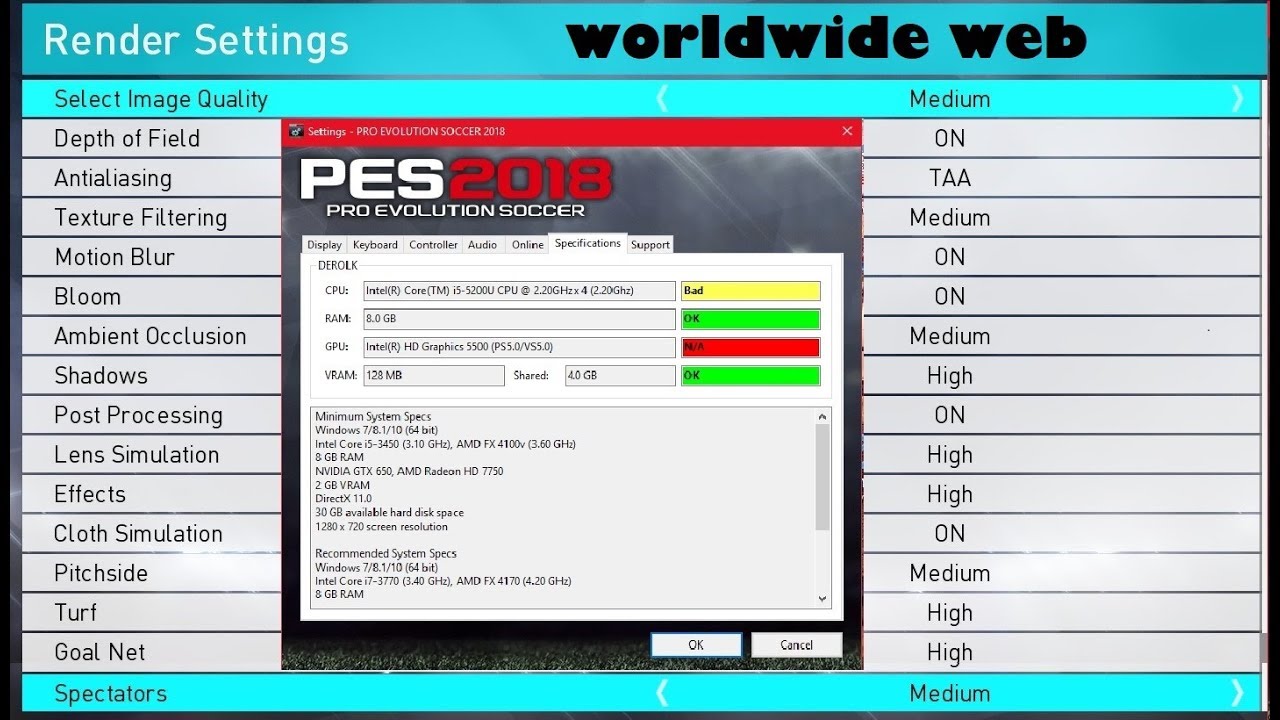Click the Texture Filtering Medium value
Screen dimensions: 1280x720
pyautogui.click(x=950, y=217)
